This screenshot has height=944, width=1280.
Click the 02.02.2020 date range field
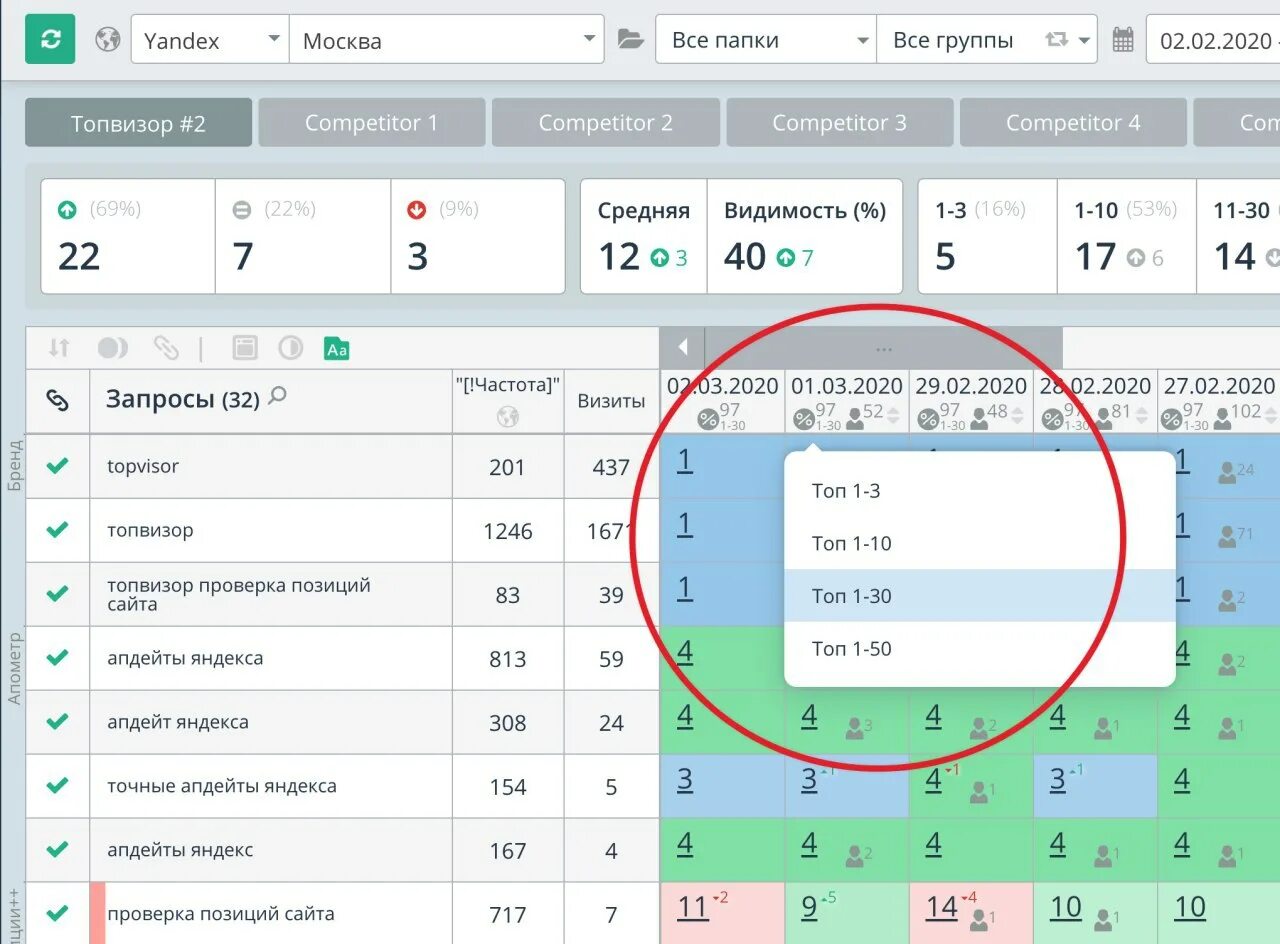tap(1213, 40)
